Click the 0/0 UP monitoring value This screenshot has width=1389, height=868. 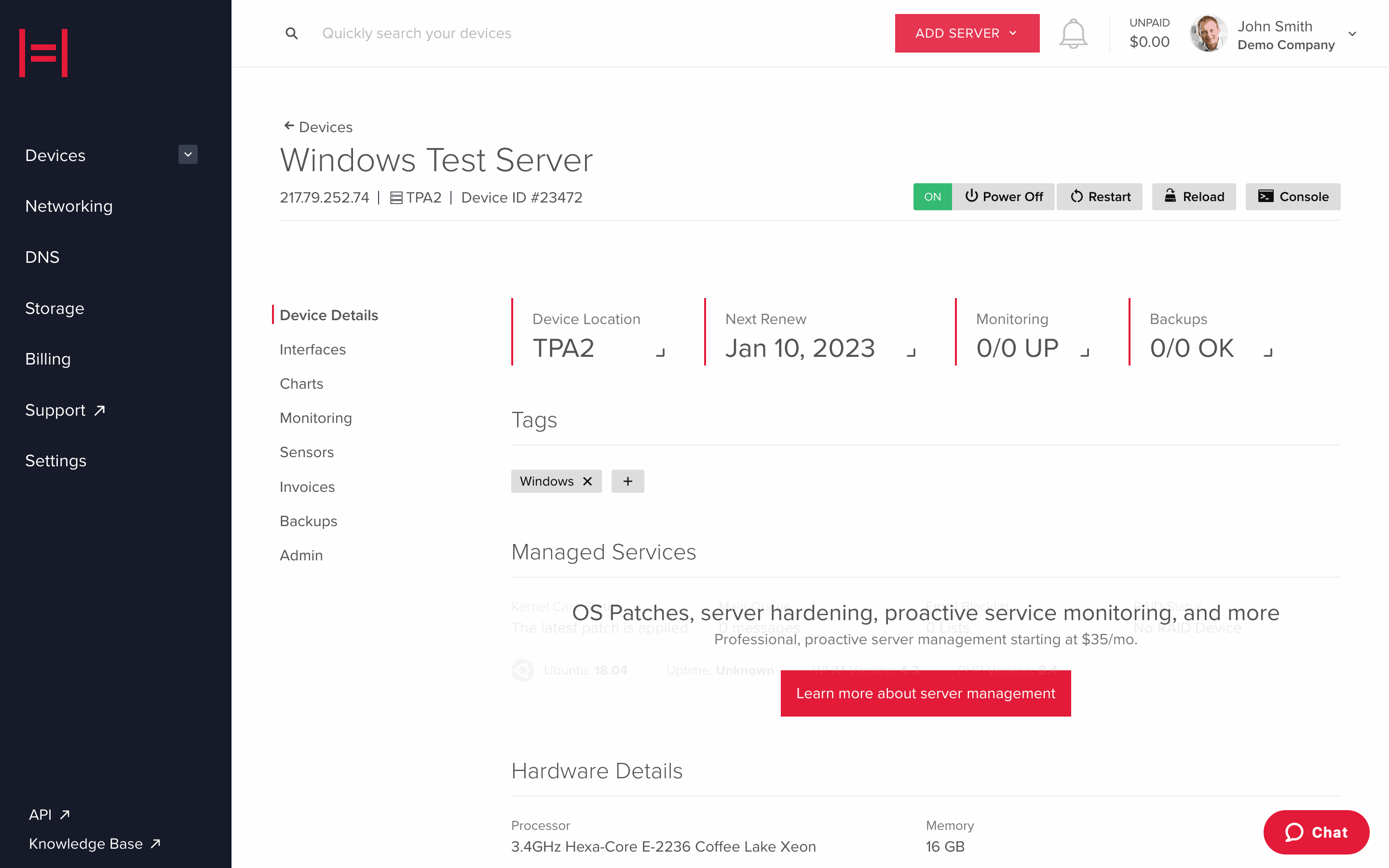click(1017, 348)
